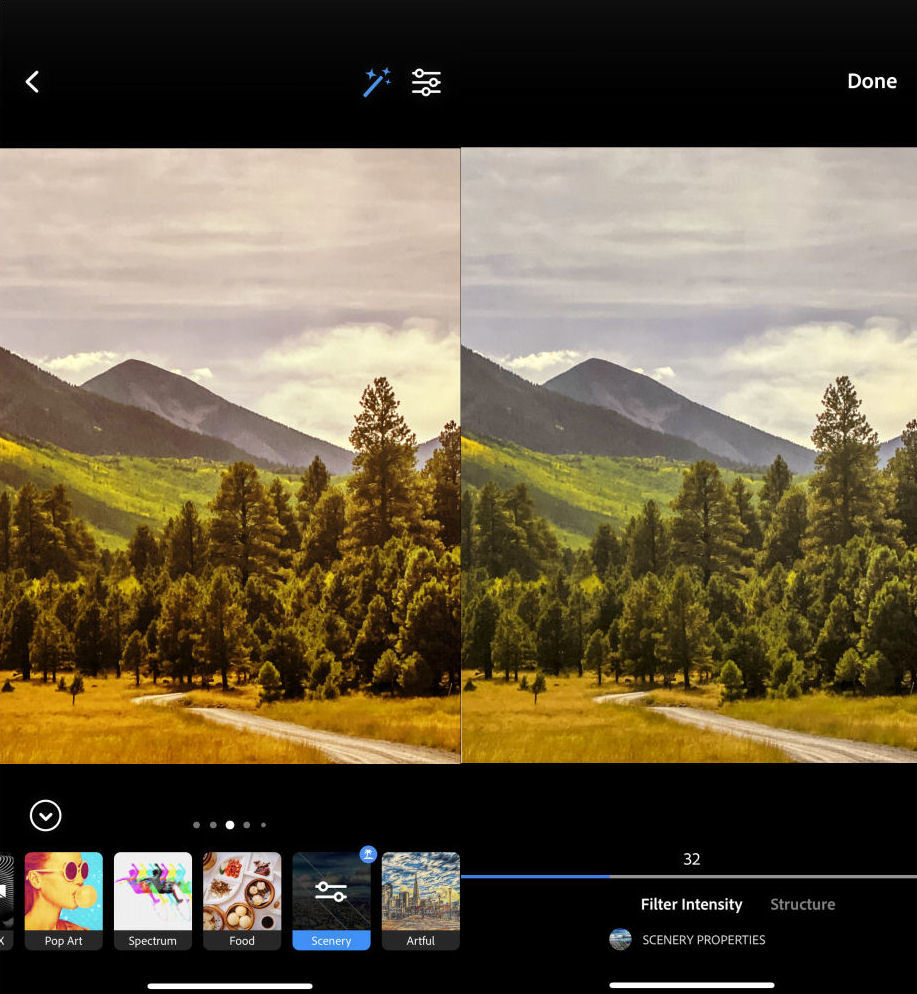Jump to the first filter page dot
Viewport: 917px width, 994px height.
tap(196, 825)
